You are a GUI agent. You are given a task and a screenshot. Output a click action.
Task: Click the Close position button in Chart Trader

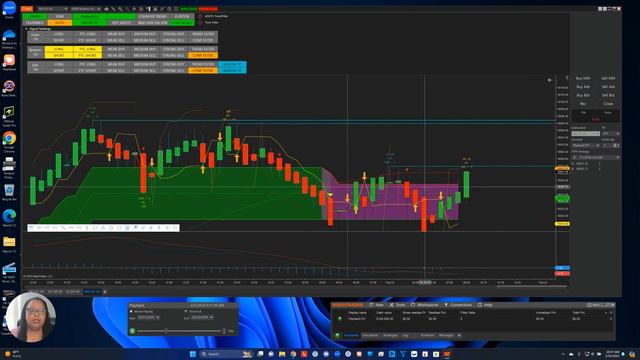tap(608, 104)
